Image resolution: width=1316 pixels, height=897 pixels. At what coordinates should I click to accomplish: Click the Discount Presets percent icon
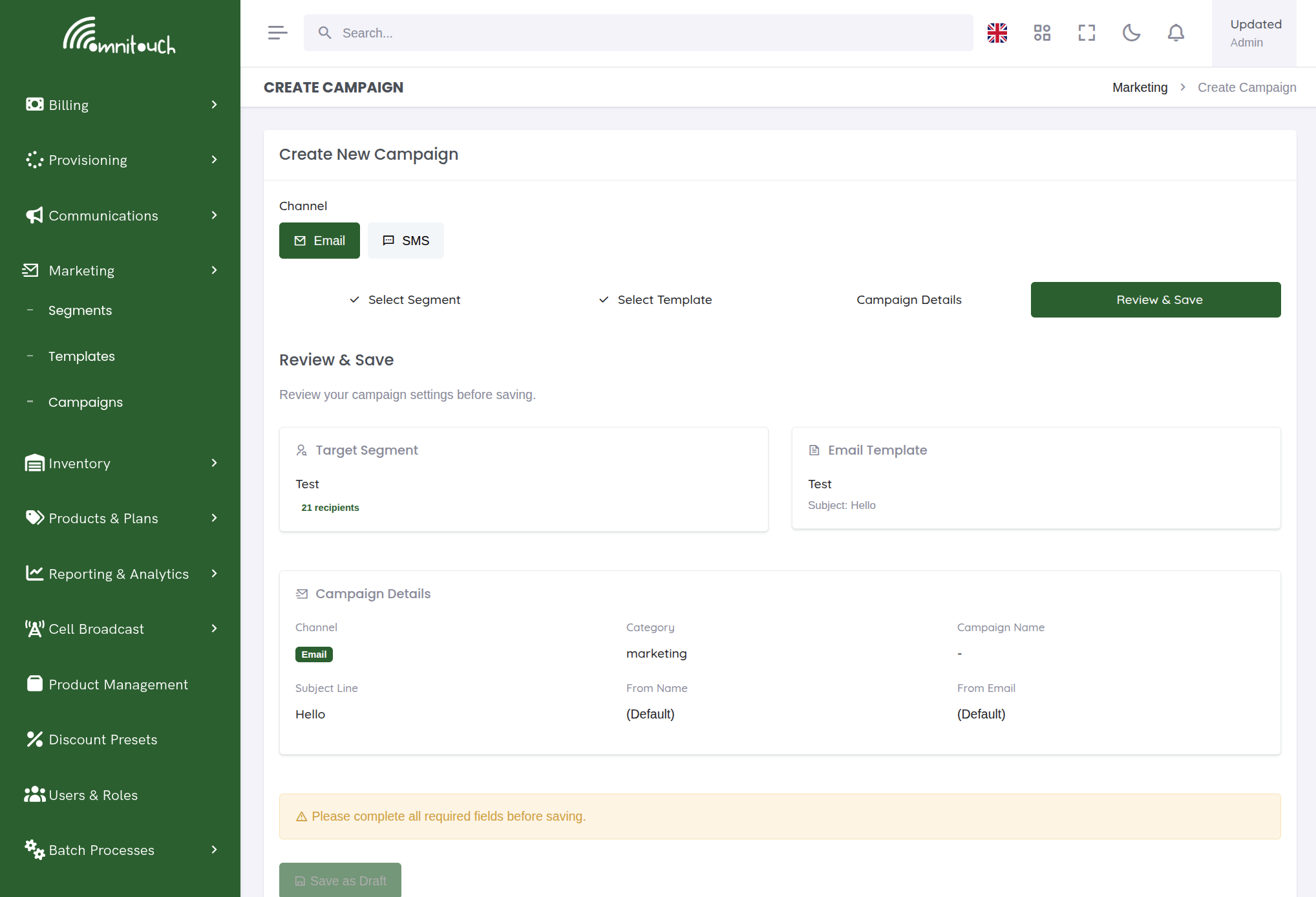[x=34, y=739]
